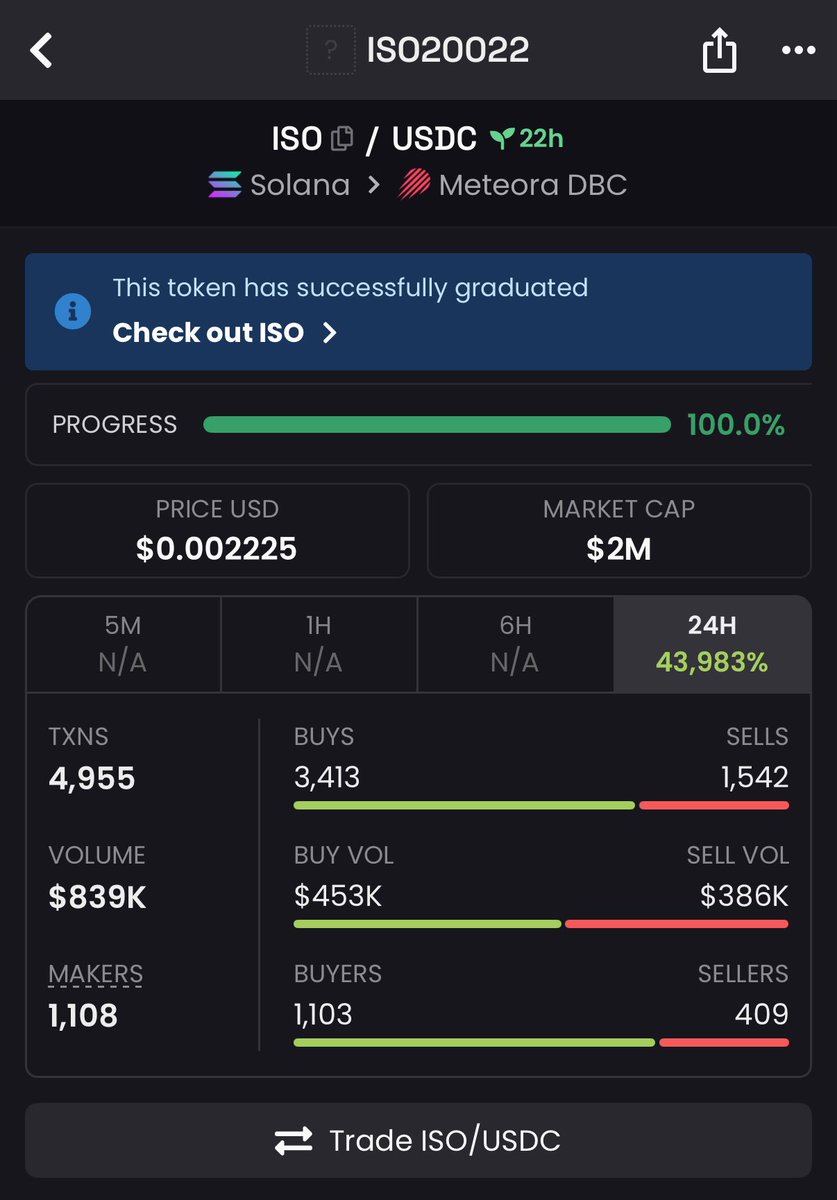Tap the MARKET CAP $2M box
Screen dimensions: 837x1200
coord(619,531)
